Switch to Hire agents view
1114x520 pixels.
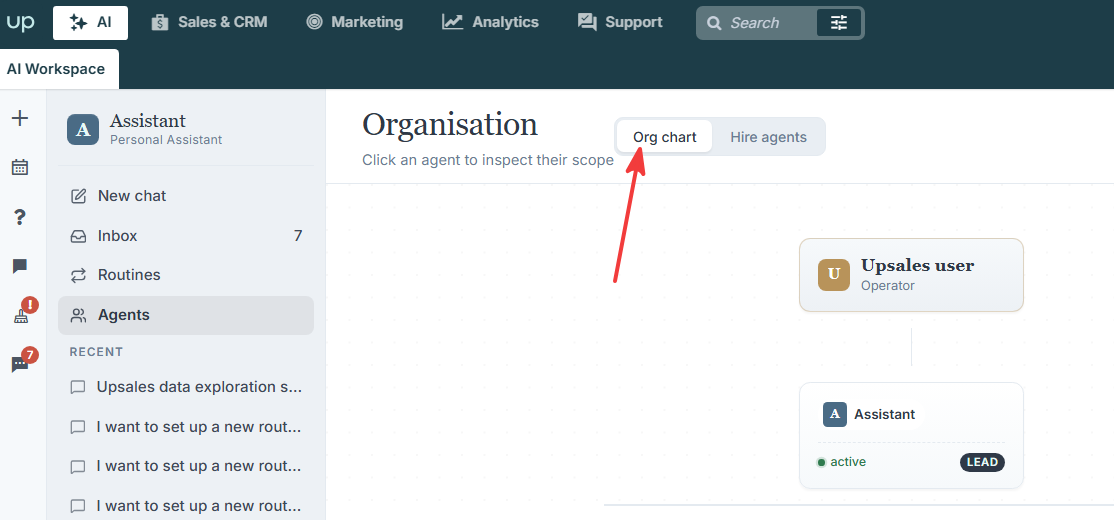[x=768, y=136]
